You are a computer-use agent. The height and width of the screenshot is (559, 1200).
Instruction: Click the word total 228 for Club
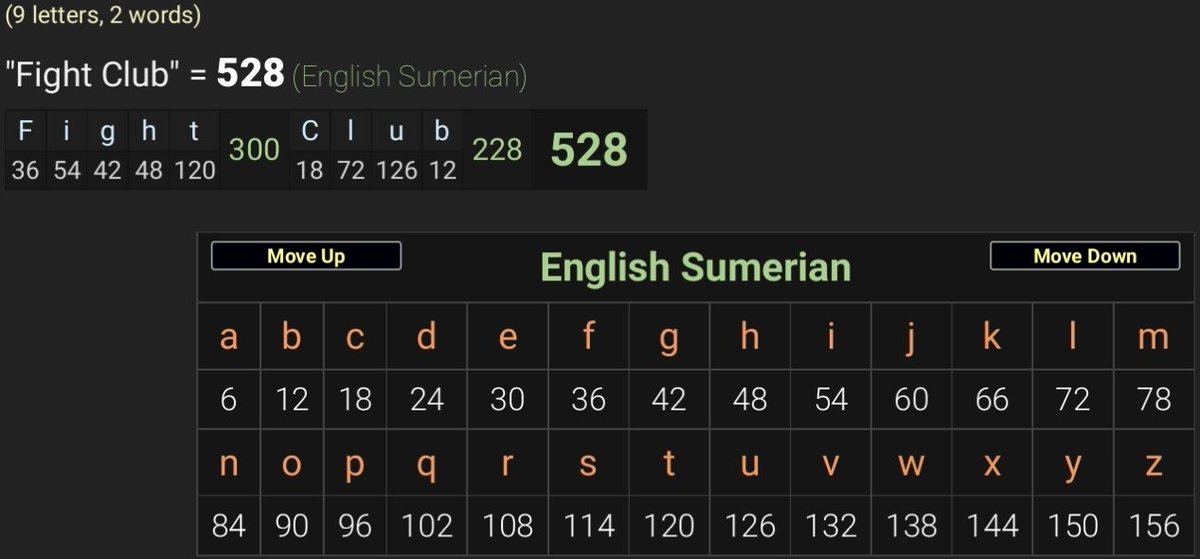[x=497, y=150]
